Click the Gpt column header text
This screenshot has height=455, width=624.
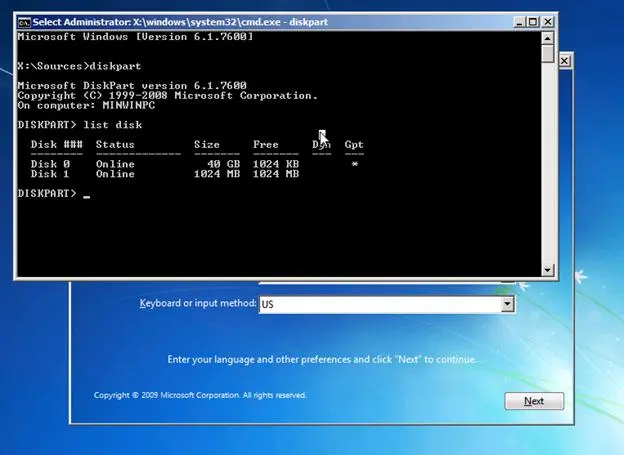(x=354, y=145)
